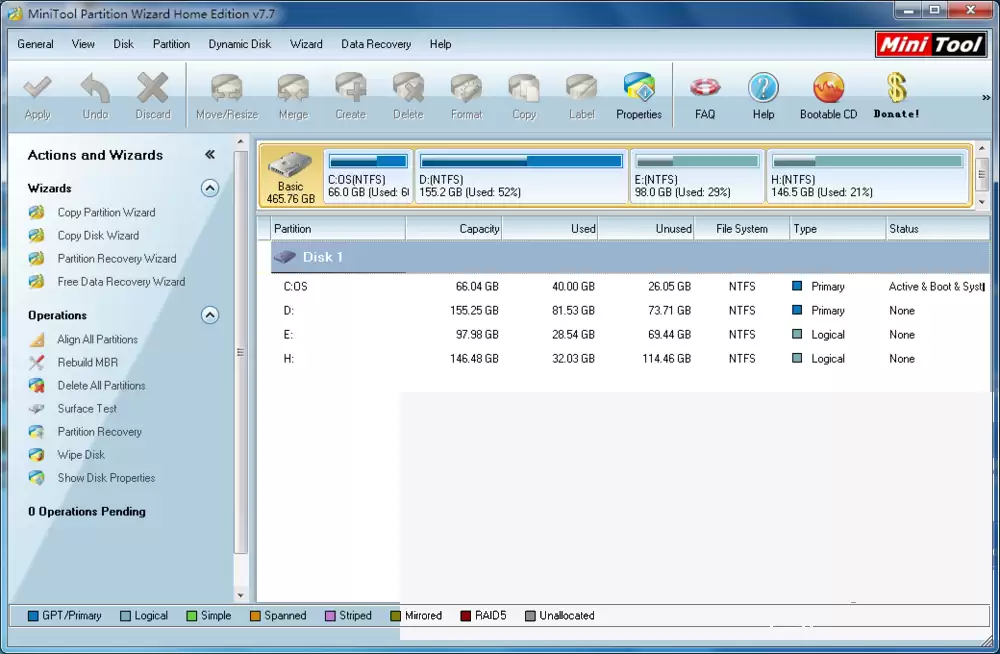Image resolution: width=1000 pixels, height=654 pixels.
Task: Run the Rebuild MBR operation
Action: pyautogui.click(x=87, y=362)
